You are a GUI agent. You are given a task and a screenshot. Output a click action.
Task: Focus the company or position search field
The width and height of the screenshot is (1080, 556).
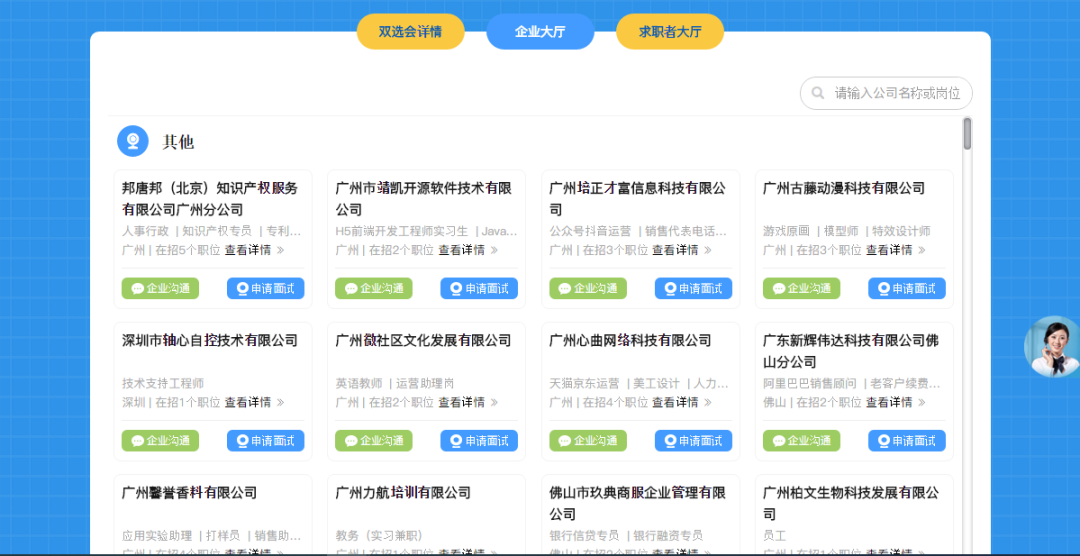(896, 93)
